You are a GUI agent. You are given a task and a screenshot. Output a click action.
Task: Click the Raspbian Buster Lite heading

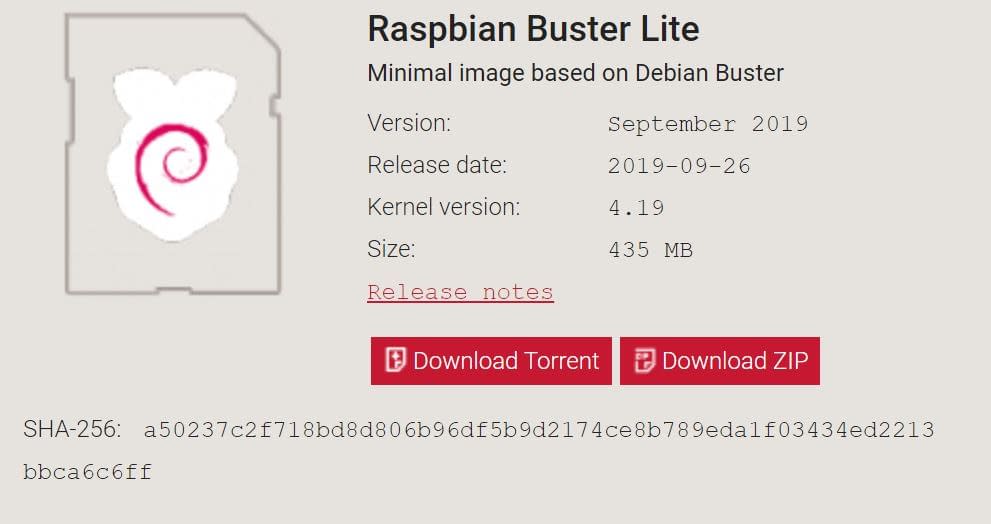tap(533, 29)
